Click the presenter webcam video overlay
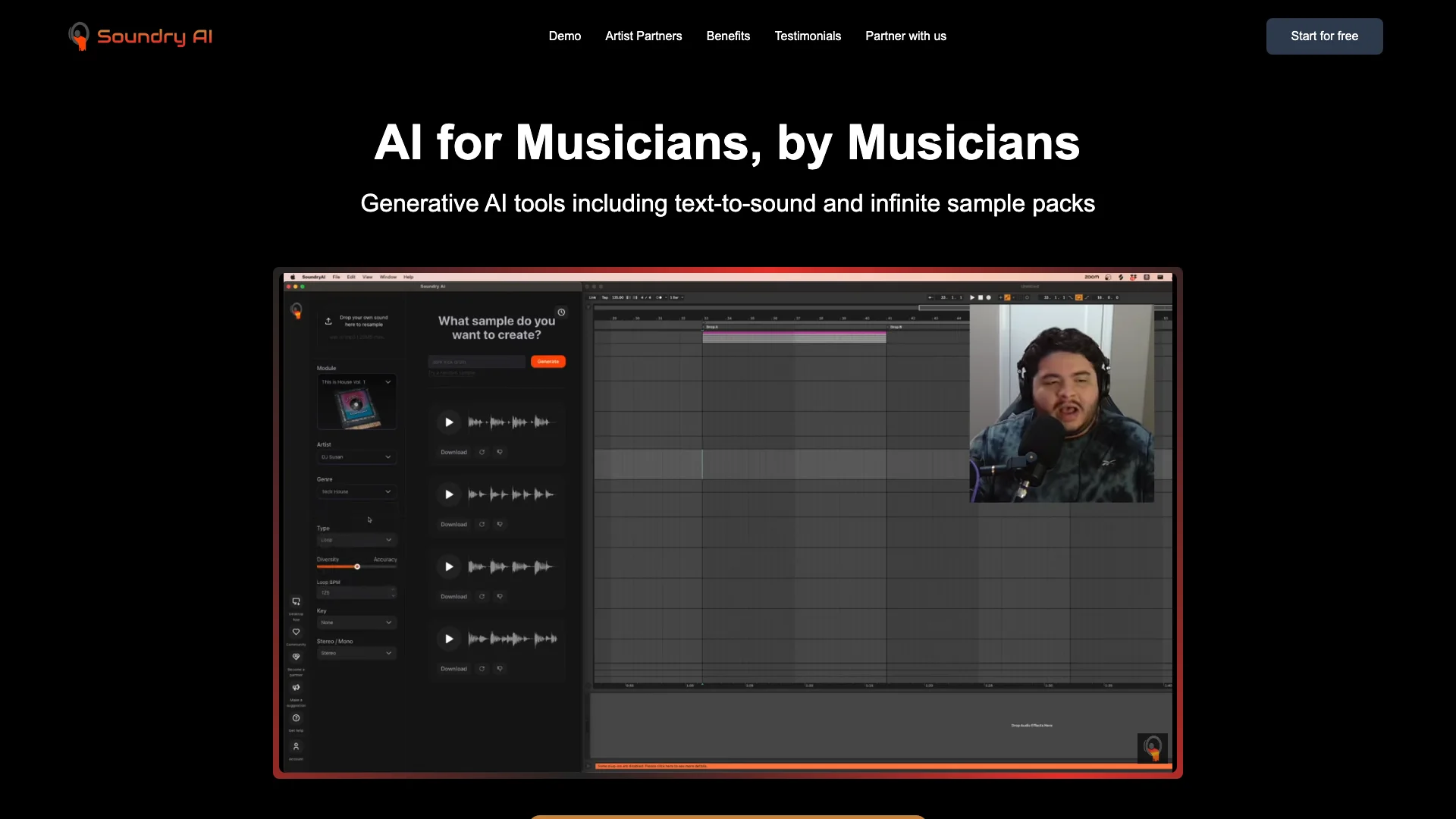1456x819 pixels. pyautogui.click(x=1062, y=403)
